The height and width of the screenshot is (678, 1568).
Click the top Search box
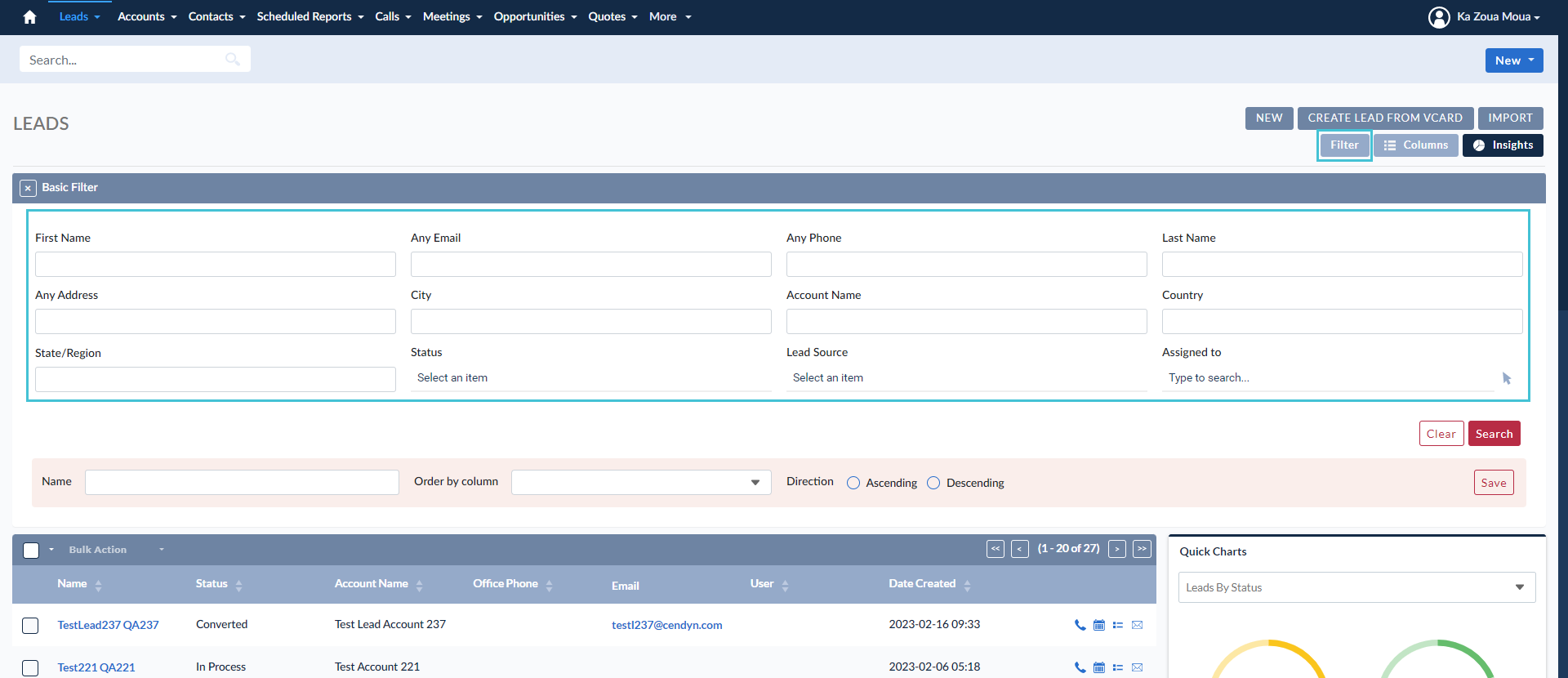135,60
